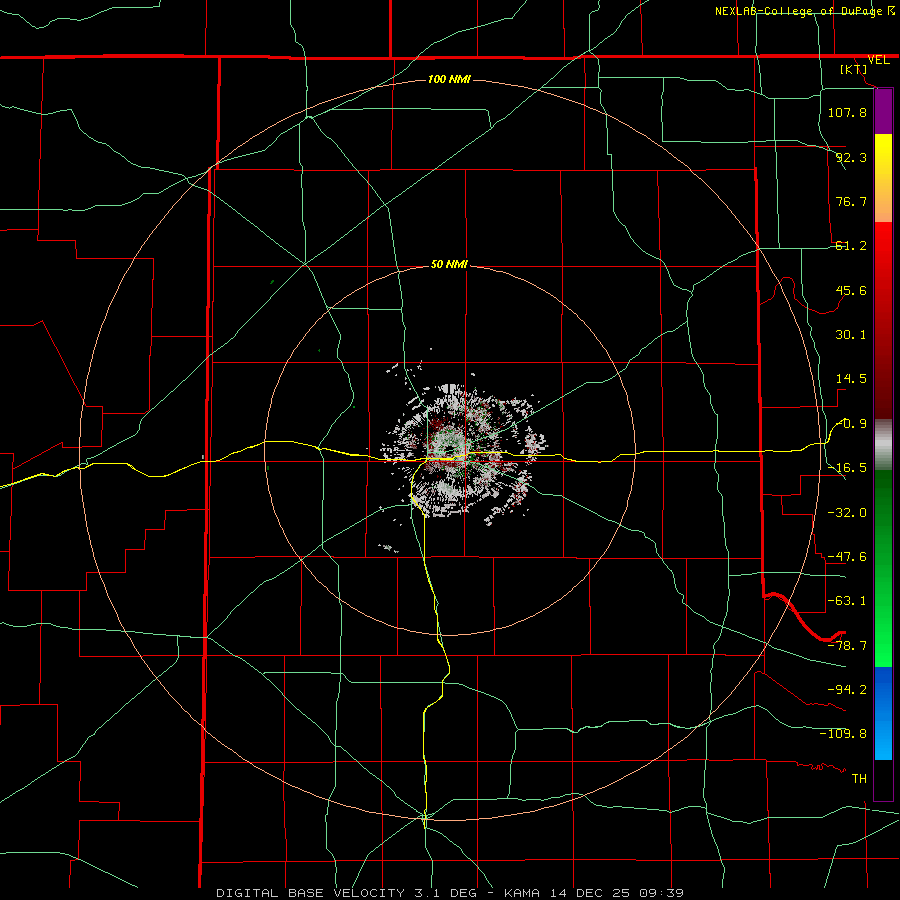The width and height of the screenshot is (900, 900).
Task: Click the Digital Base Velocity caption at bottom
Action: [x=449, y=893]
